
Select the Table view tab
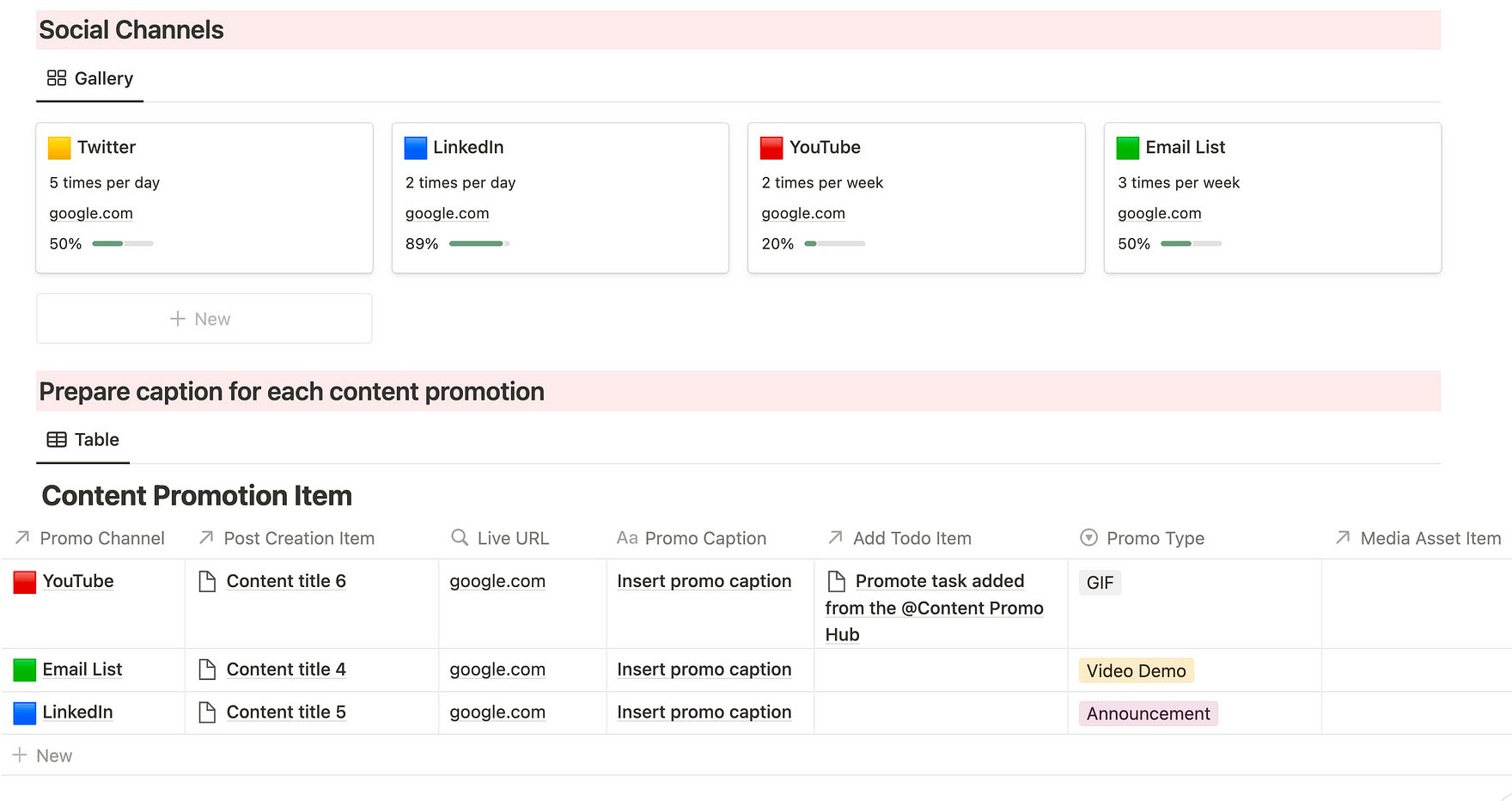[83, 440]
